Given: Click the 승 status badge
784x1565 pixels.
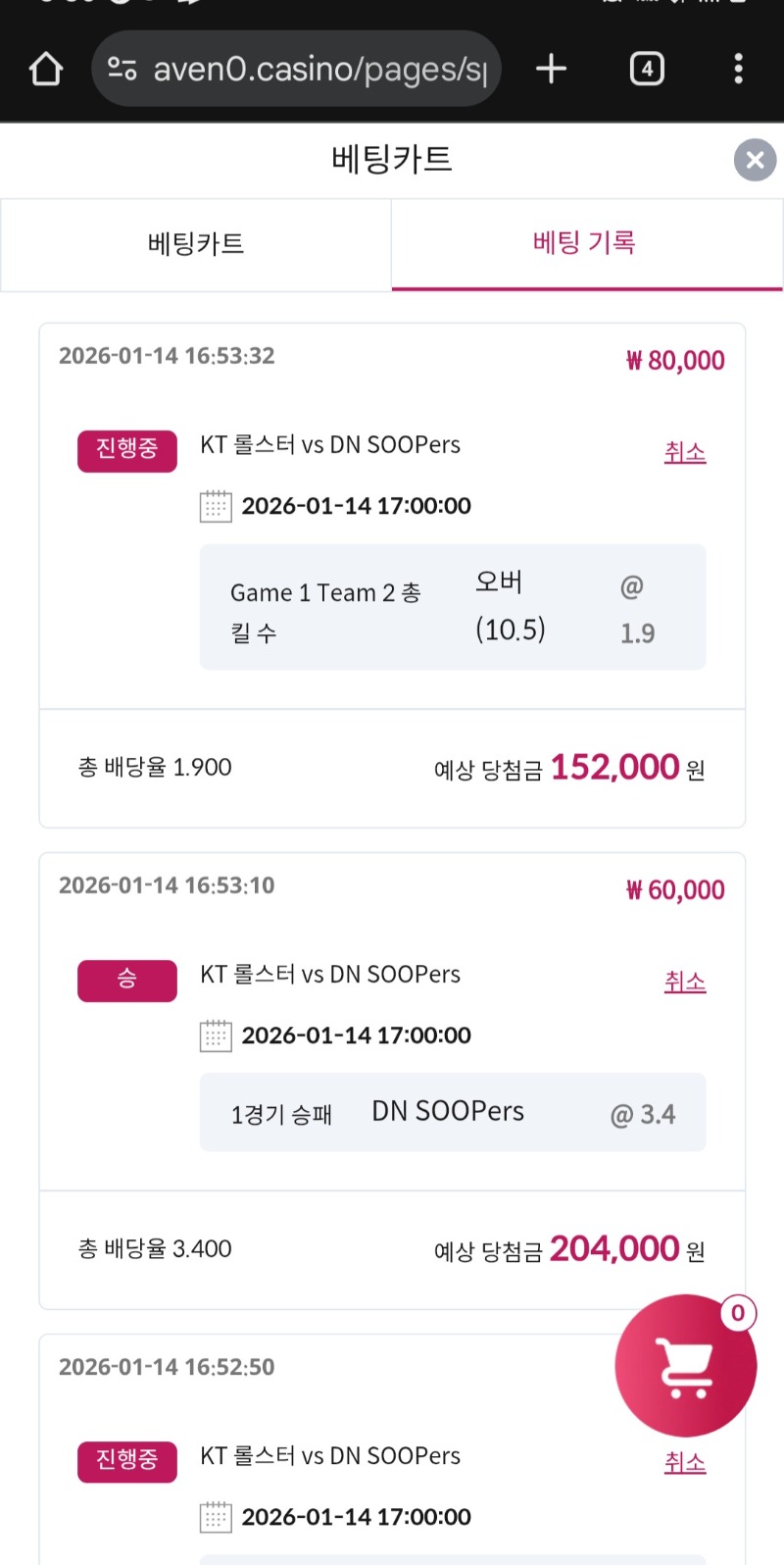Looking at the screenshot, I should (x=127, y=980).
